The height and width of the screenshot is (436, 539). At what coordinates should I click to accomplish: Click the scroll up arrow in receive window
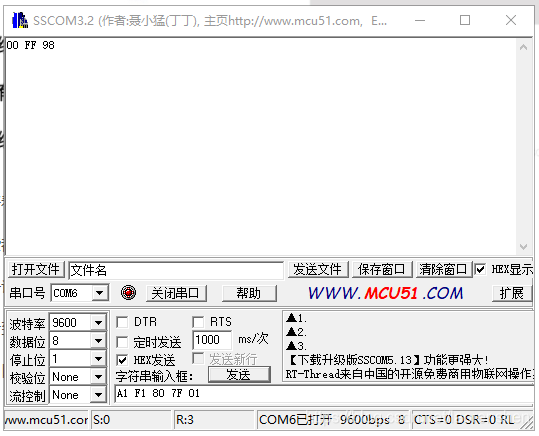[x=523, y=47]
